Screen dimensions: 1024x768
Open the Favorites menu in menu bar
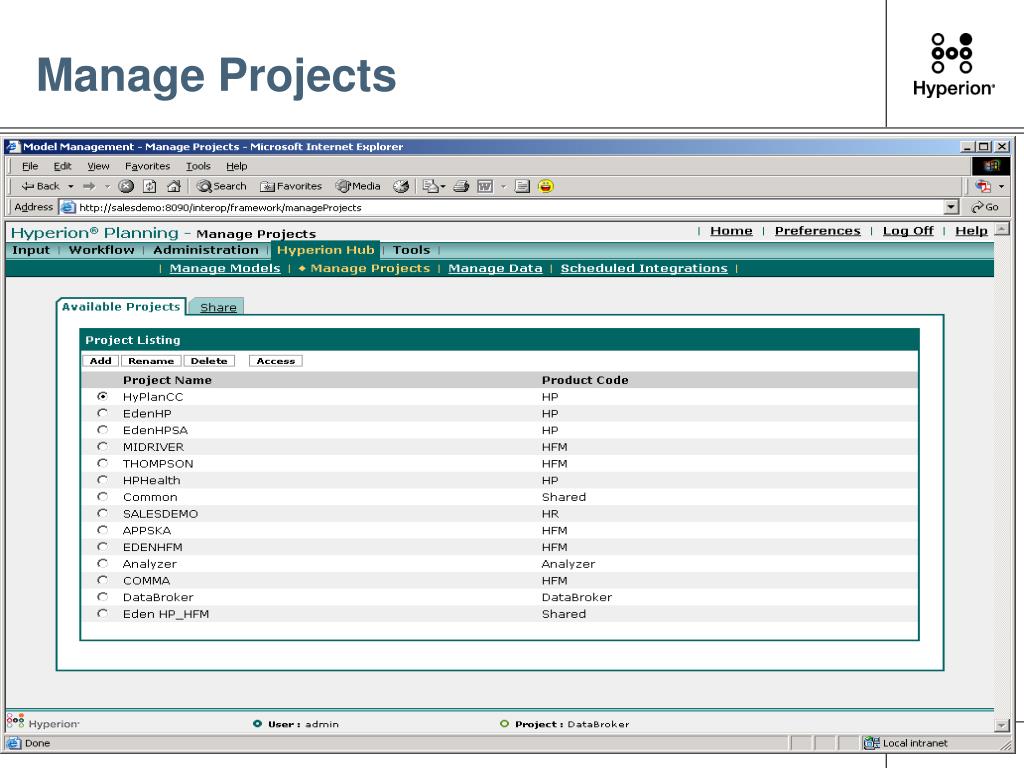(x=148, y=166)
